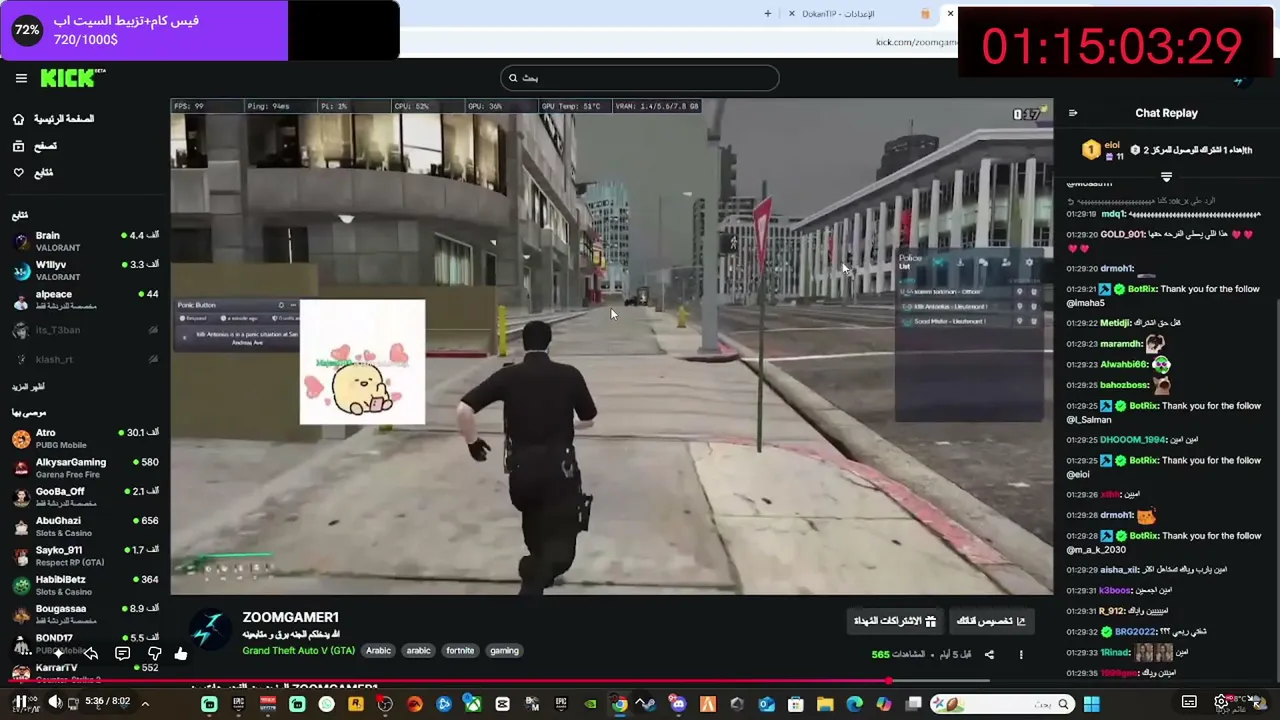This screenshot has height=720, width=1280.
Task: Click the reply arrow icon in overlay bar
Action: [91, 654]
